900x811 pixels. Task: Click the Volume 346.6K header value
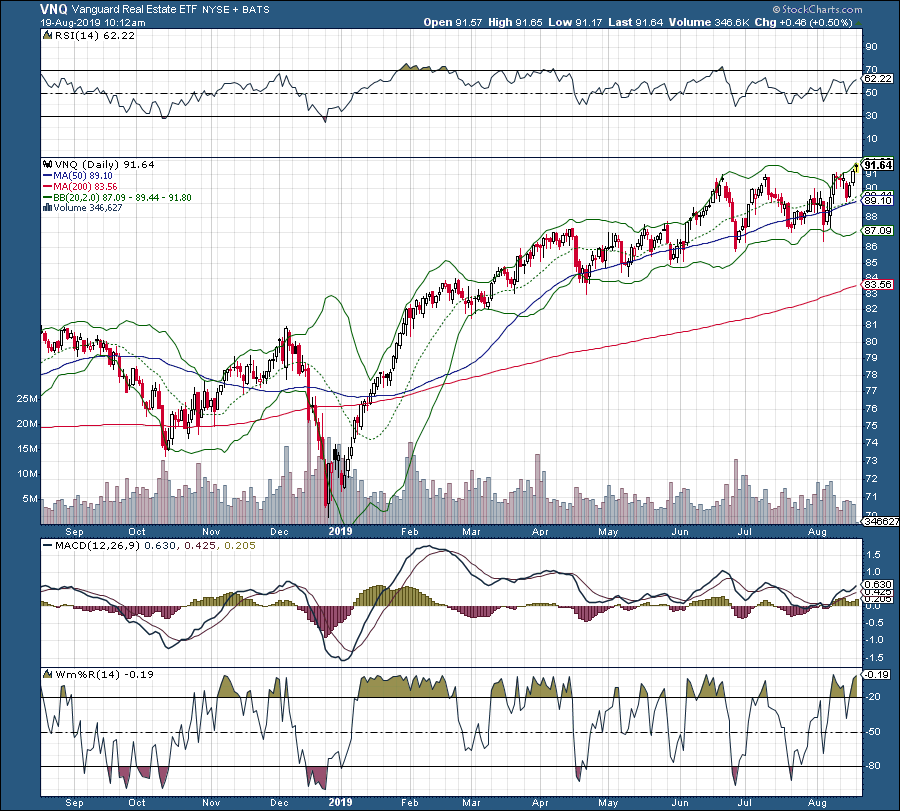tap(709, 22)
